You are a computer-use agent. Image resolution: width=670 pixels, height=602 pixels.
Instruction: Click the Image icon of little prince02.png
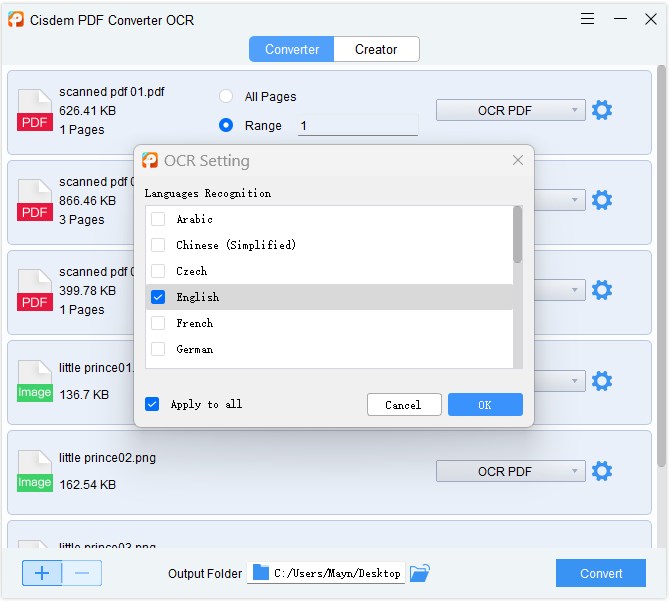click(35, 471)
